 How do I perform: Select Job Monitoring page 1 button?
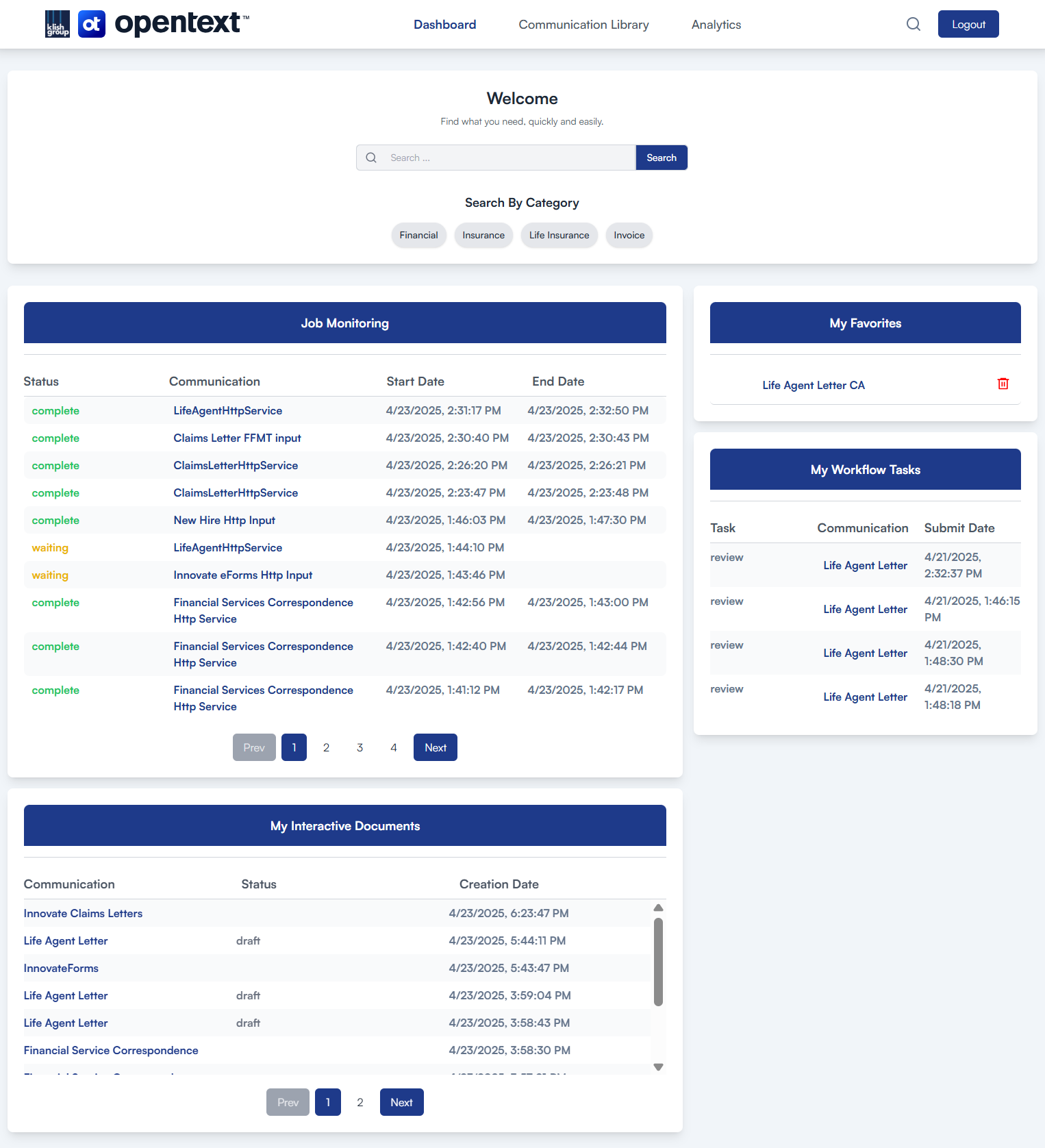pos(294,747)
